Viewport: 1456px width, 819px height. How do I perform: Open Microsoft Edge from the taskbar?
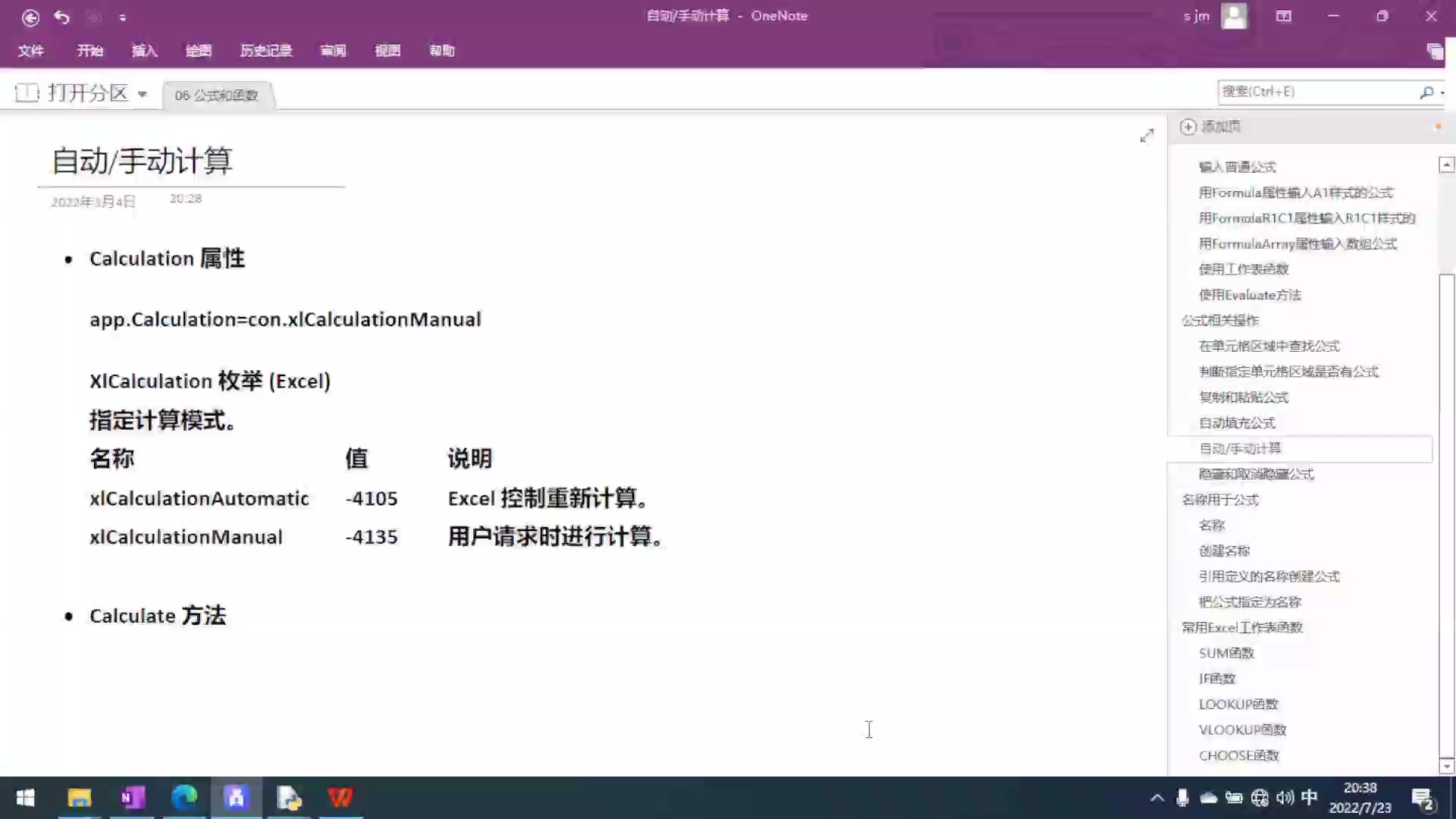pos(184,797)
